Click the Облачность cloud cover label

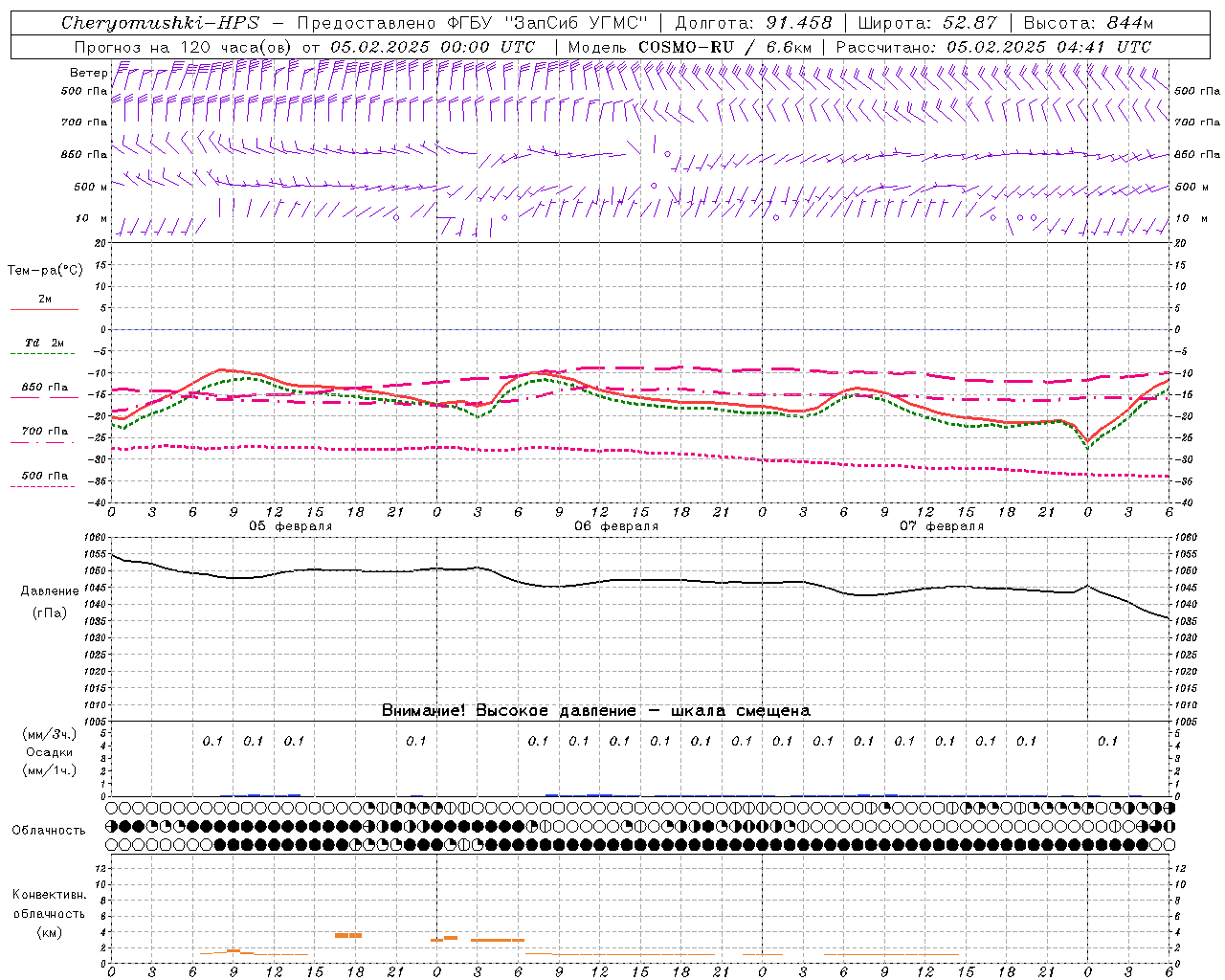coord(49,831)
